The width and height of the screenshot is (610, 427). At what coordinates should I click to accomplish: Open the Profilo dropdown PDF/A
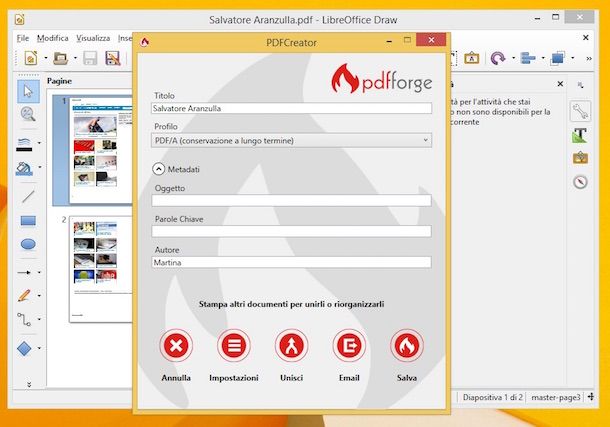click(291, 140)
